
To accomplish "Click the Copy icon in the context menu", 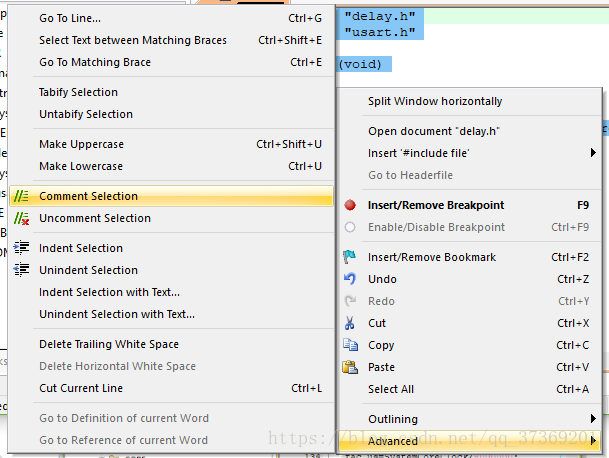I will [350, 345].
